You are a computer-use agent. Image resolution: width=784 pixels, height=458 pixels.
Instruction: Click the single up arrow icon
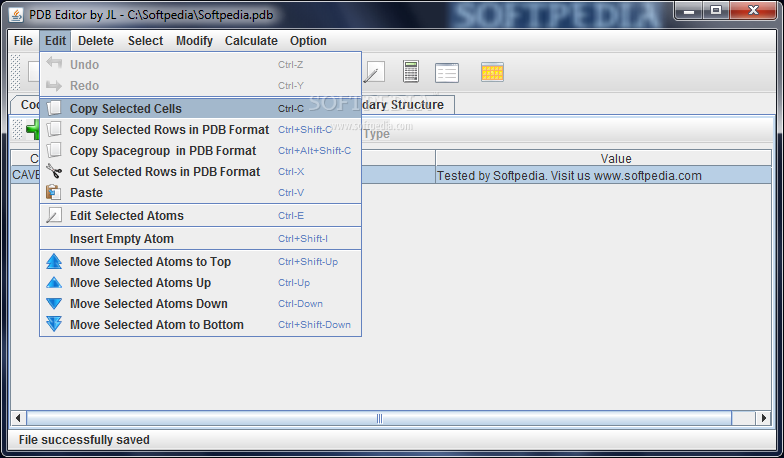(x=54, y=282)
